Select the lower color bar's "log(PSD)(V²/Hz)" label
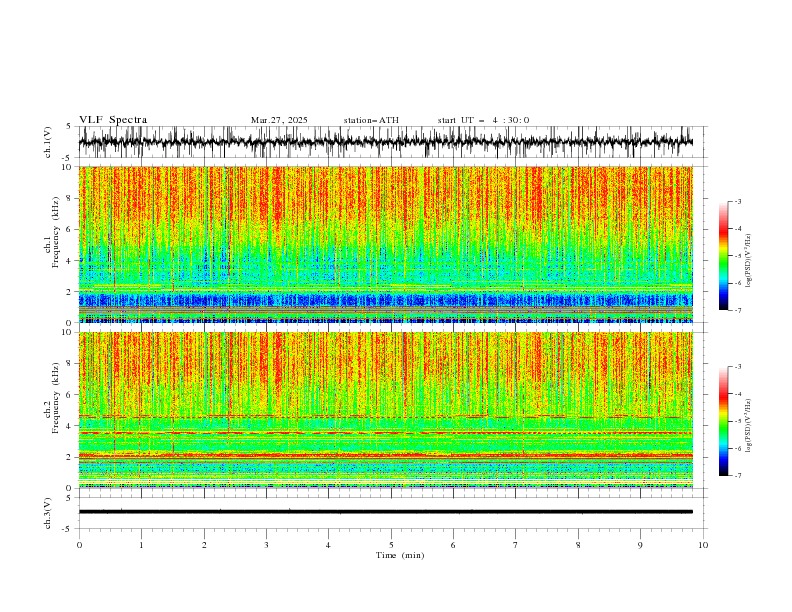Viewport: 792px width, 612px height. (x=748, y=426)
